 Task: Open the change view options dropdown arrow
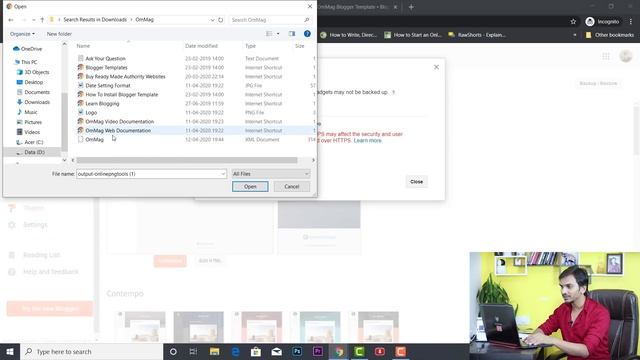click(x=278, y=34)
